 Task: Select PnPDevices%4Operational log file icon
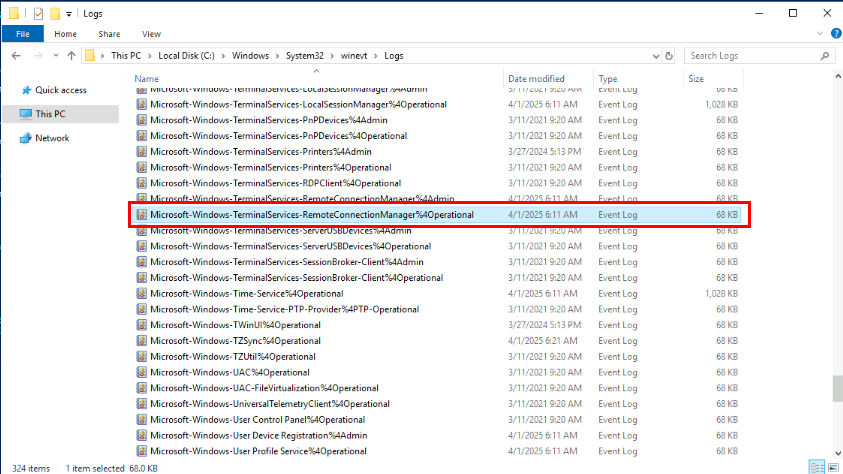pyautogui.click(x=141, y=136)
